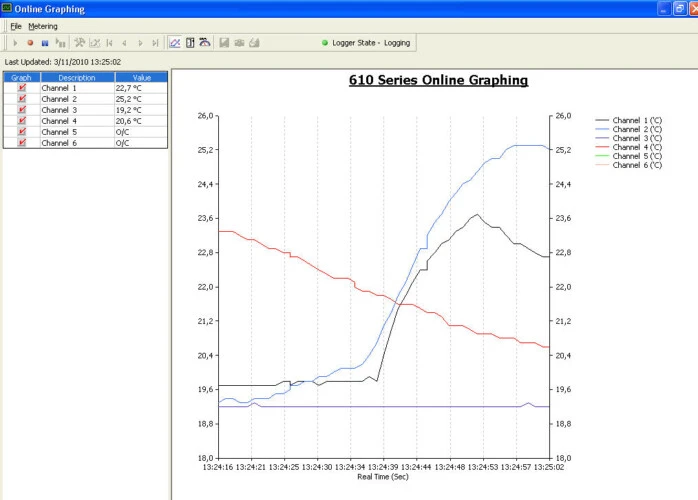This screenshot has height=500, width=698.
Task: Click the blue stop icon in toolbar
Action: coord(45,43)
